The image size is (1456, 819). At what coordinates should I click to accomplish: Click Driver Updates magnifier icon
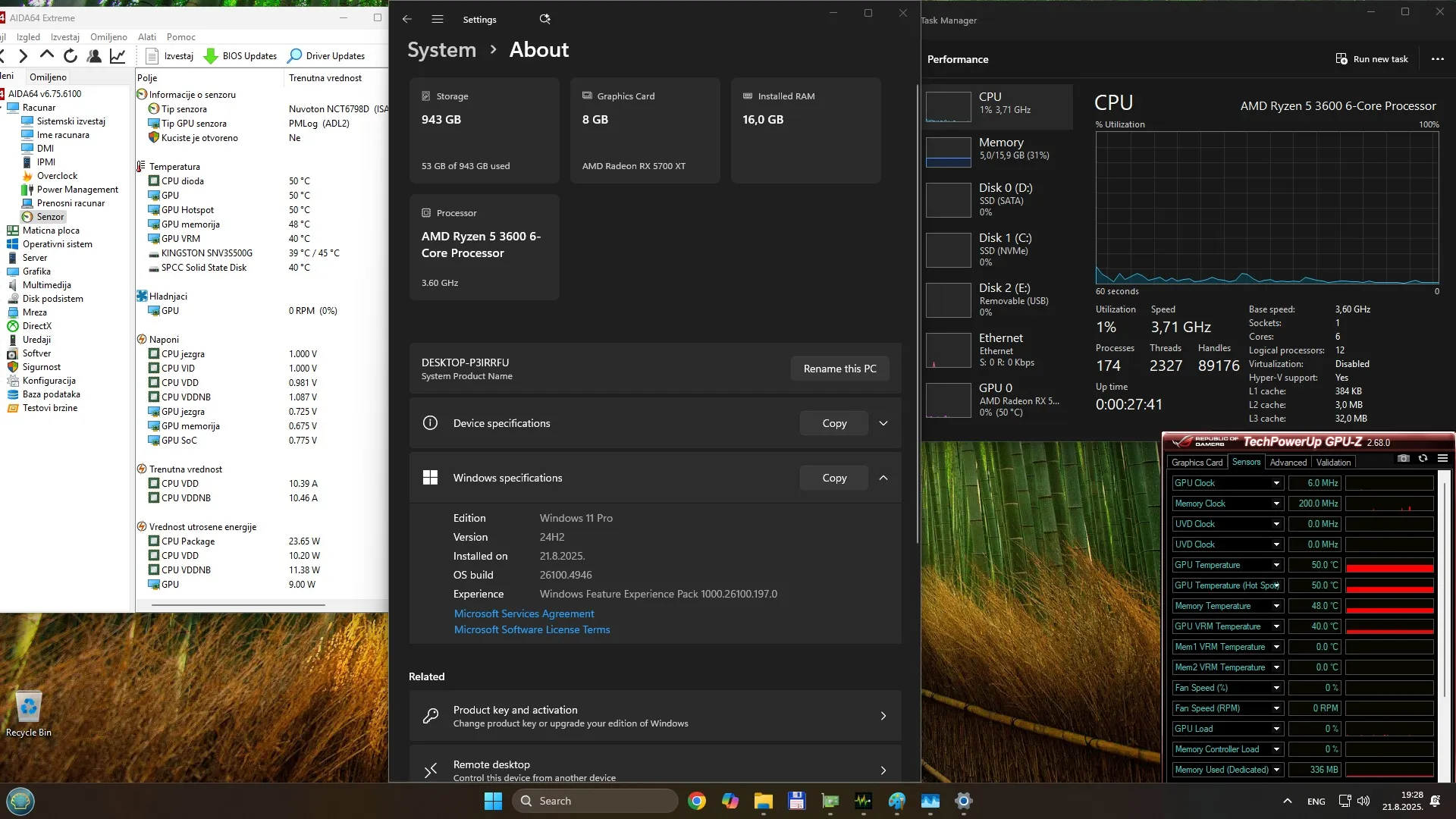pos(295,56)
